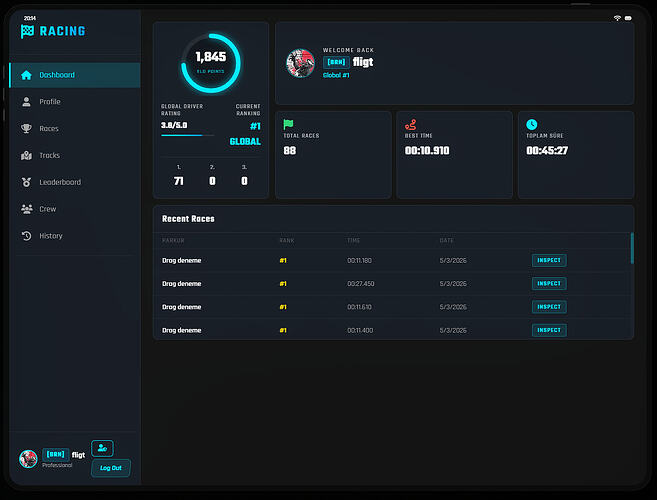Click the 00:10.910 best time value
657x500 pixels.
click(x=427, y=151)
